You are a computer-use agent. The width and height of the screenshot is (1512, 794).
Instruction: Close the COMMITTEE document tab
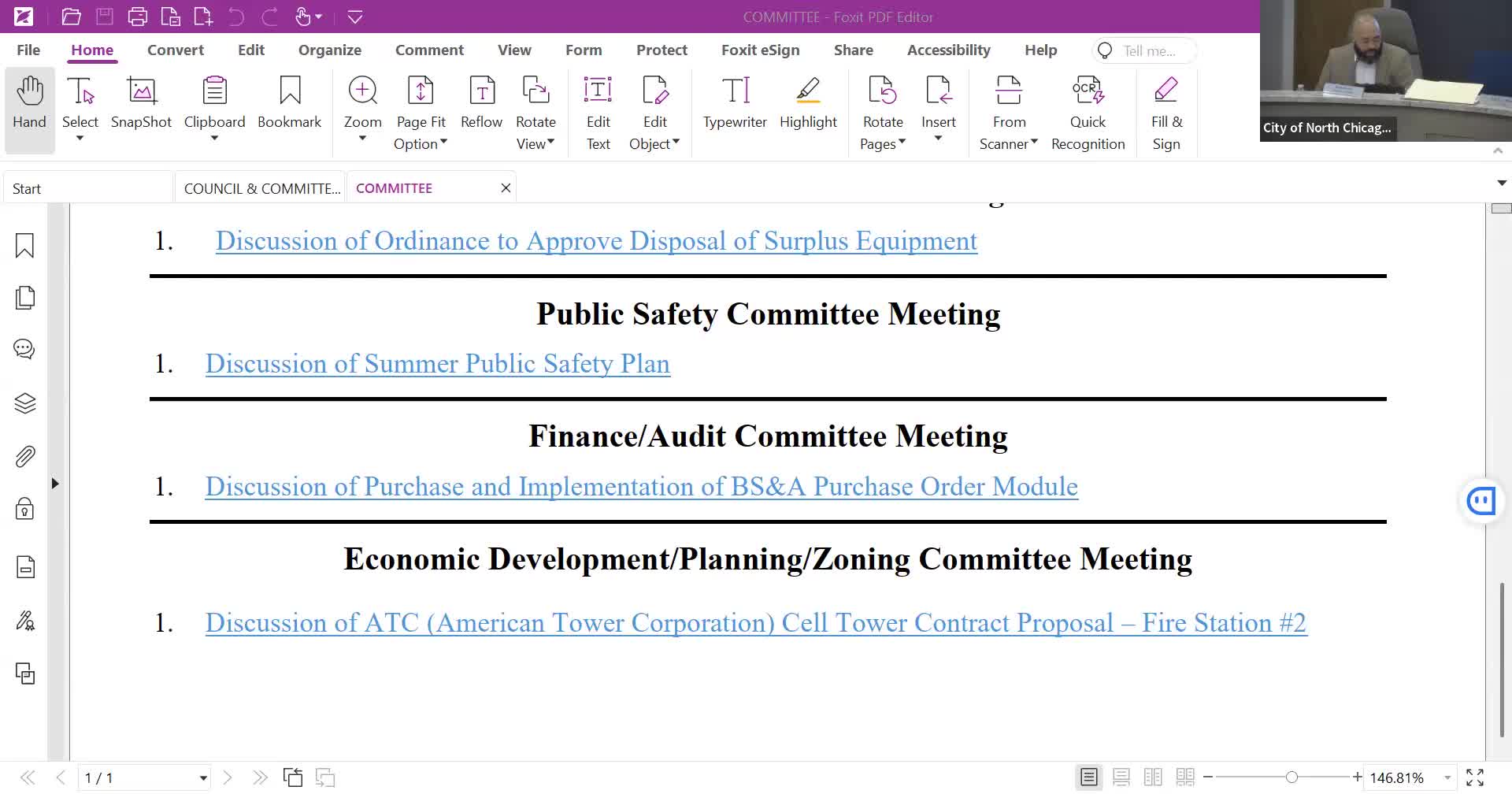click(506, 188)
